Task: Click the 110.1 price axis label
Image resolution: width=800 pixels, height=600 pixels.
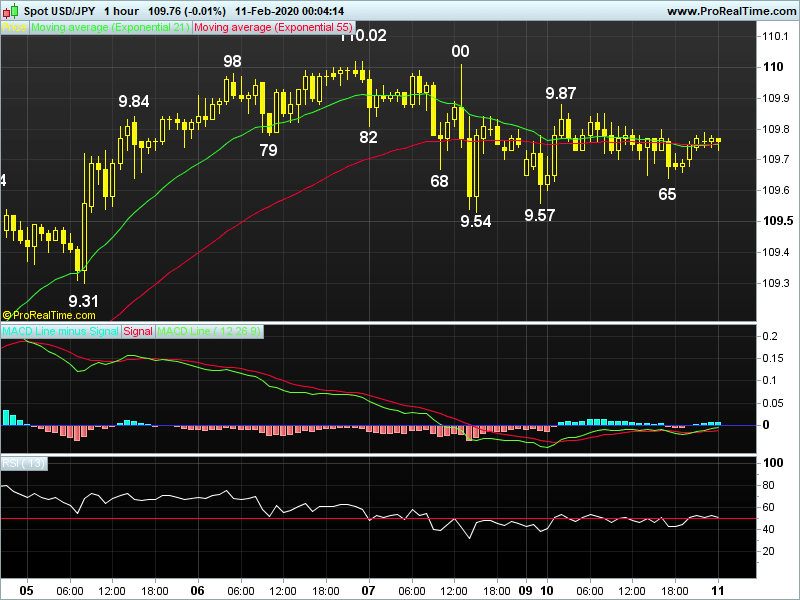Action: [x=775, y=36]
